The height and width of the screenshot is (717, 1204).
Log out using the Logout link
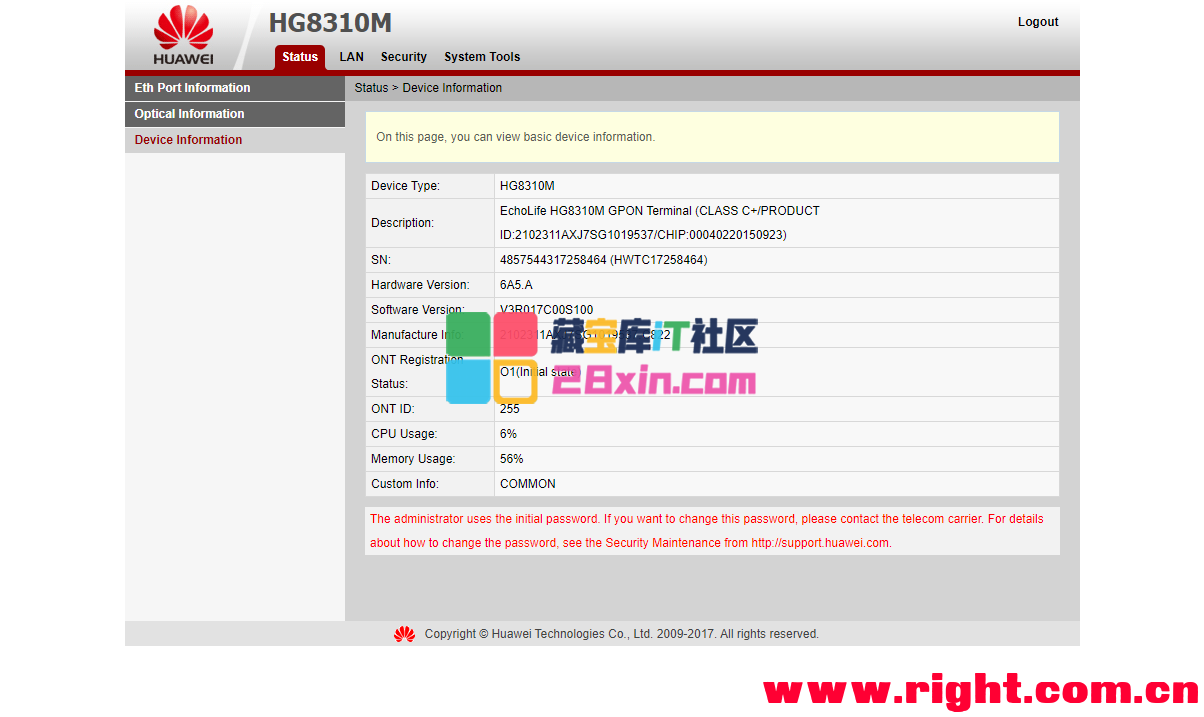click(1037, 22)
